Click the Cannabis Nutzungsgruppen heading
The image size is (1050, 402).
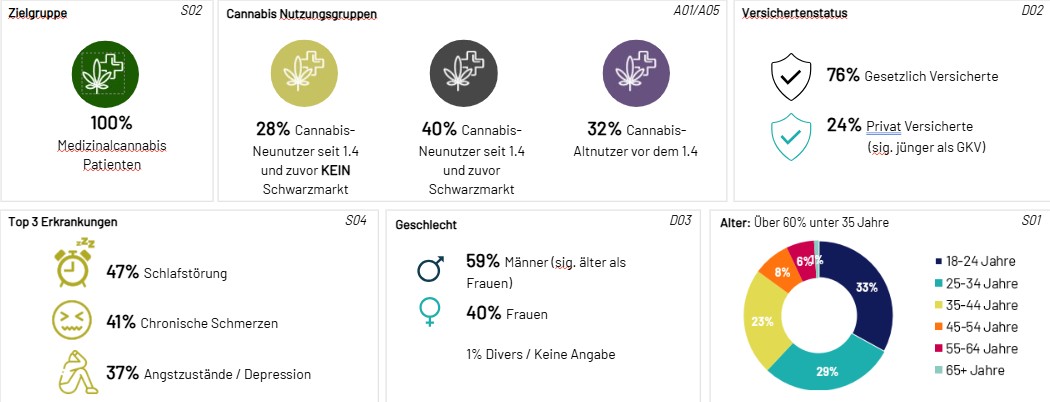[x=301, y=13]
